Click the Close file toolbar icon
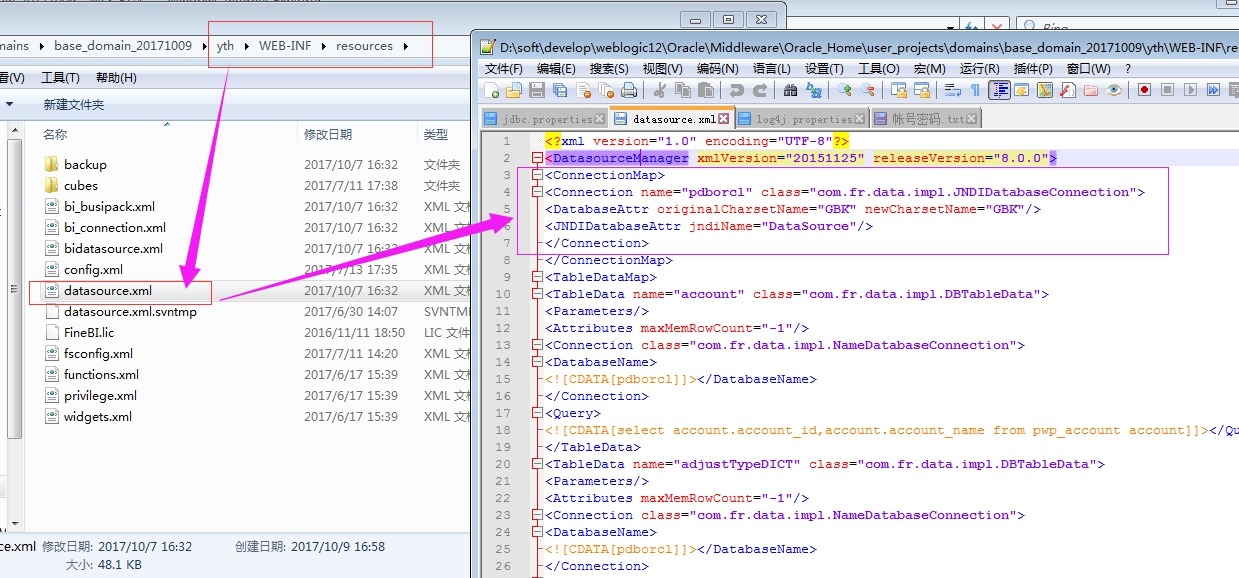Image resolution: width=1239 pixels, height=578 pixels. (583, 90)
